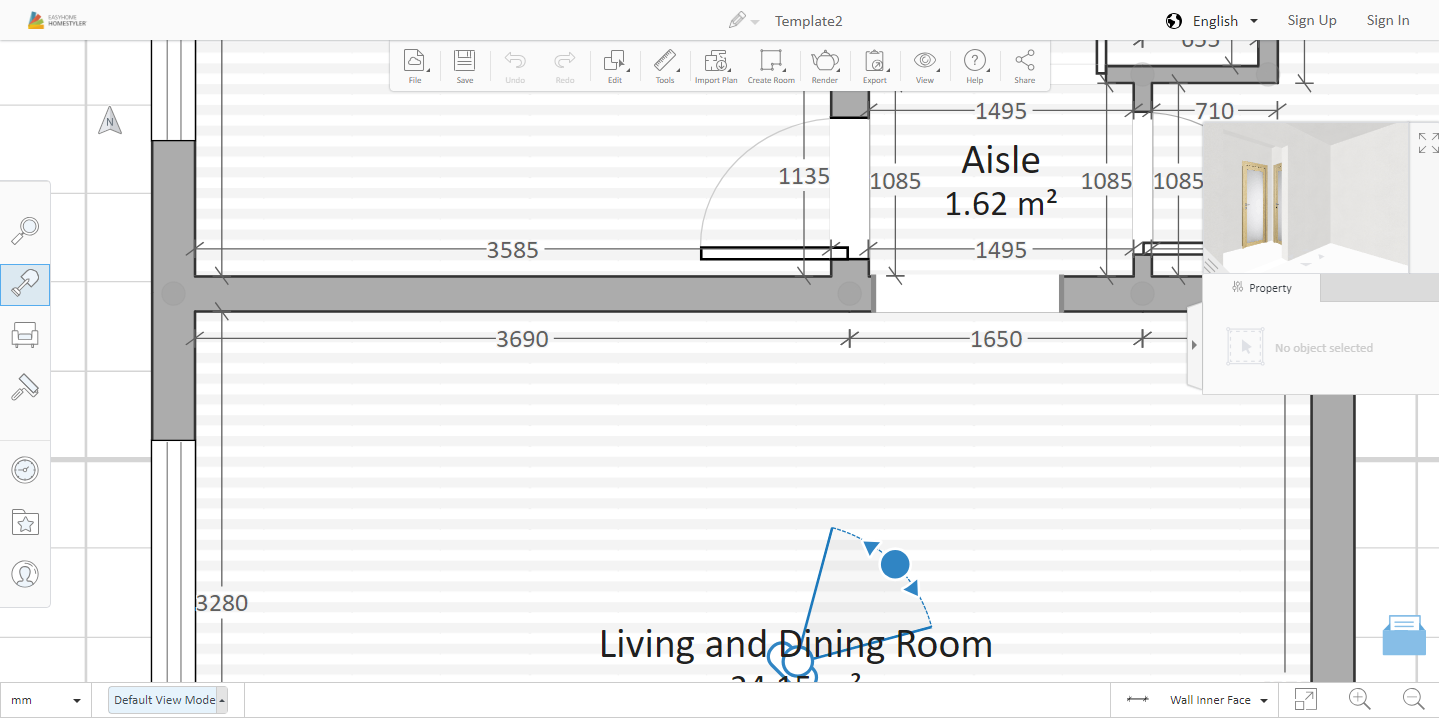Select the Create Room tool
This screenshot has width=1439, height=721.
pos(771,66)
